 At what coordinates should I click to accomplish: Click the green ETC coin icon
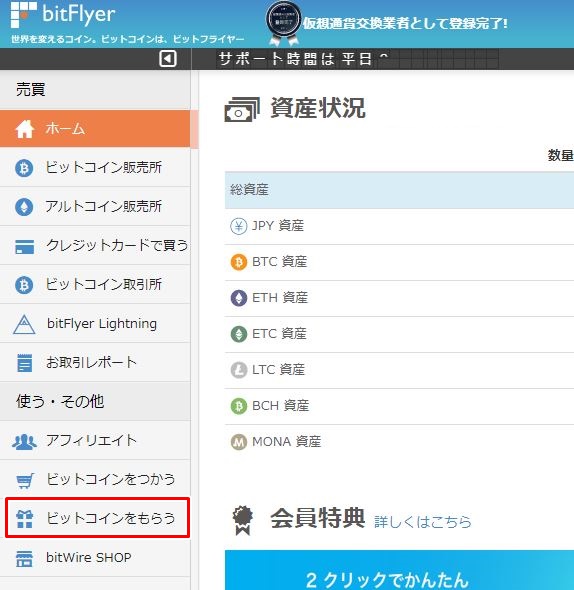coord(239,334)
